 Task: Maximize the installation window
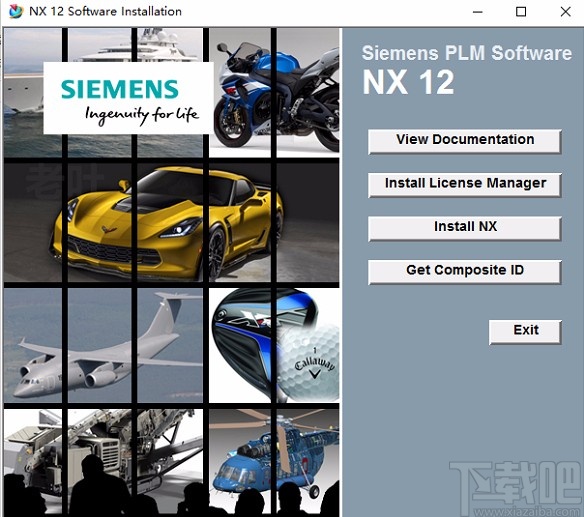point(521,12)
